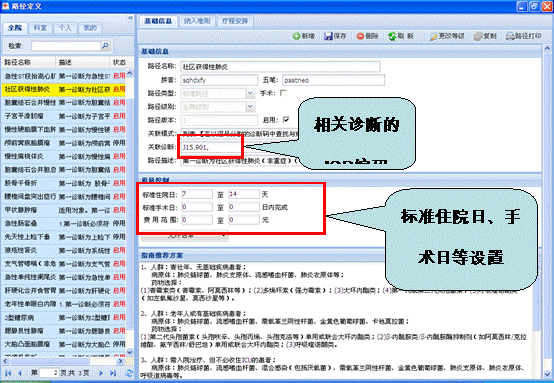
Task: Select the 股骨干骨折 pathway row
Action: pos(64,183)
